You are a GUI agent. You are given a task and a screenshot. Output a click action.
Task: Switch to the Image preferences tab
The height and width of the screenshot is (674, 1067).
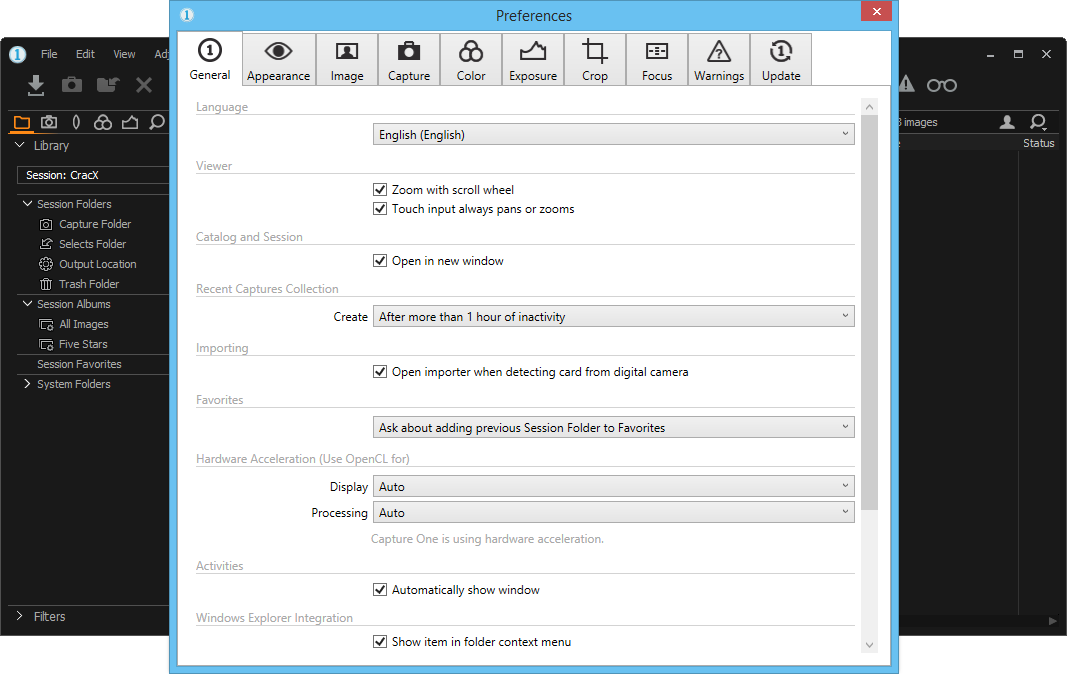[x=347, y=60]
